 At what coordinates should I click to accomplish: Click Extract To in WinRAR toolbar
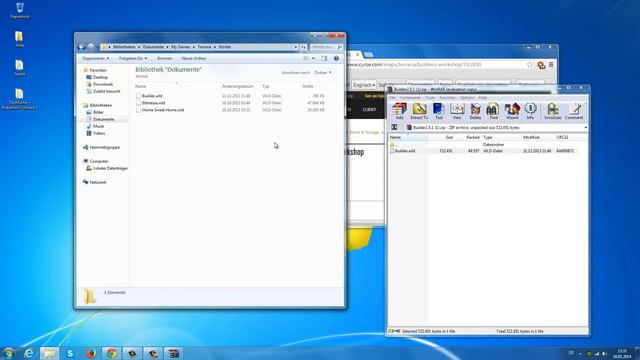[419, 111]
